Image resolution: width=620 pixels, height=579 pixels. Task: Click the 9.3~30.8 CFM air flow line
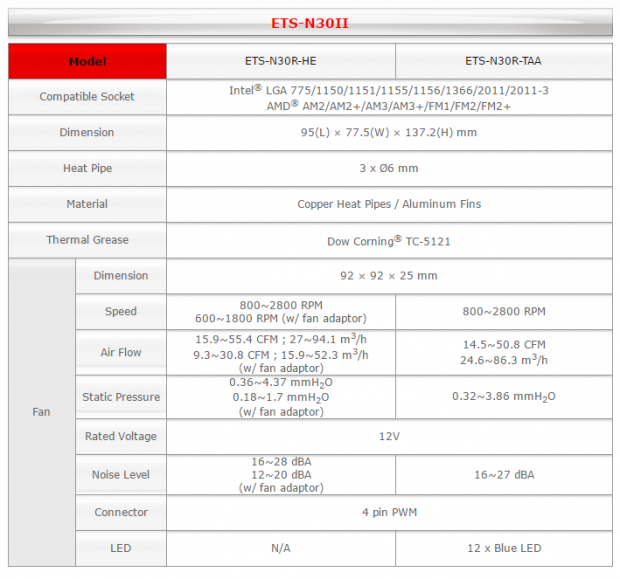pos(281,355)
